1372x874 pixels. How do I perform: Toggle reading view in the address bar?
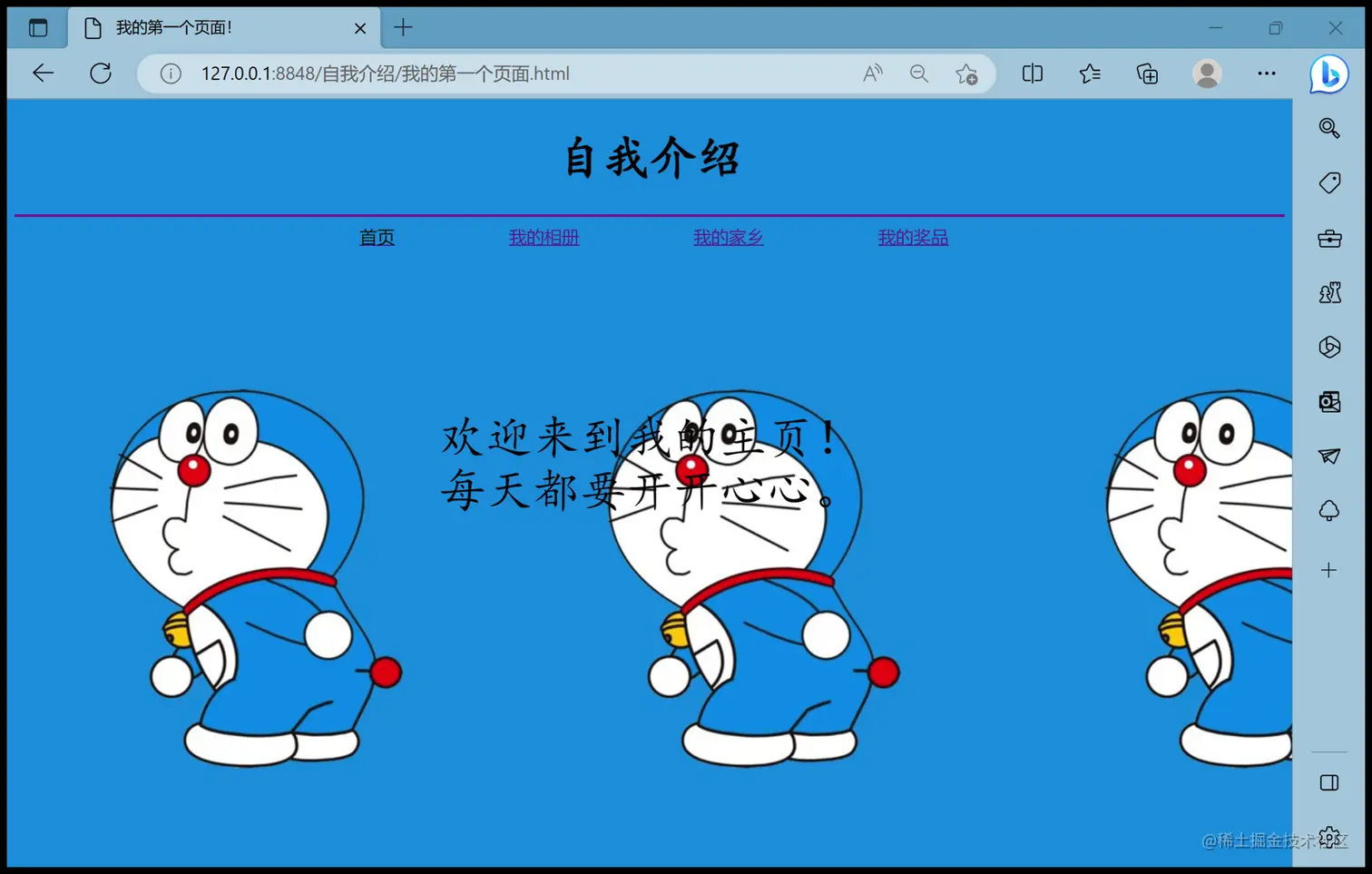[x=872, y=74]
